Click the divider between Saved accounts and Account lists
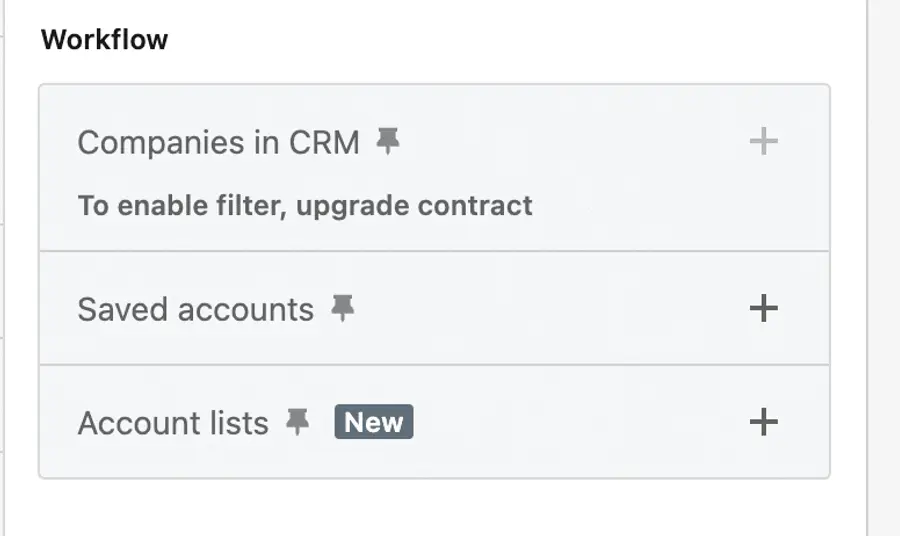900x536 pixels. (434, 365)
